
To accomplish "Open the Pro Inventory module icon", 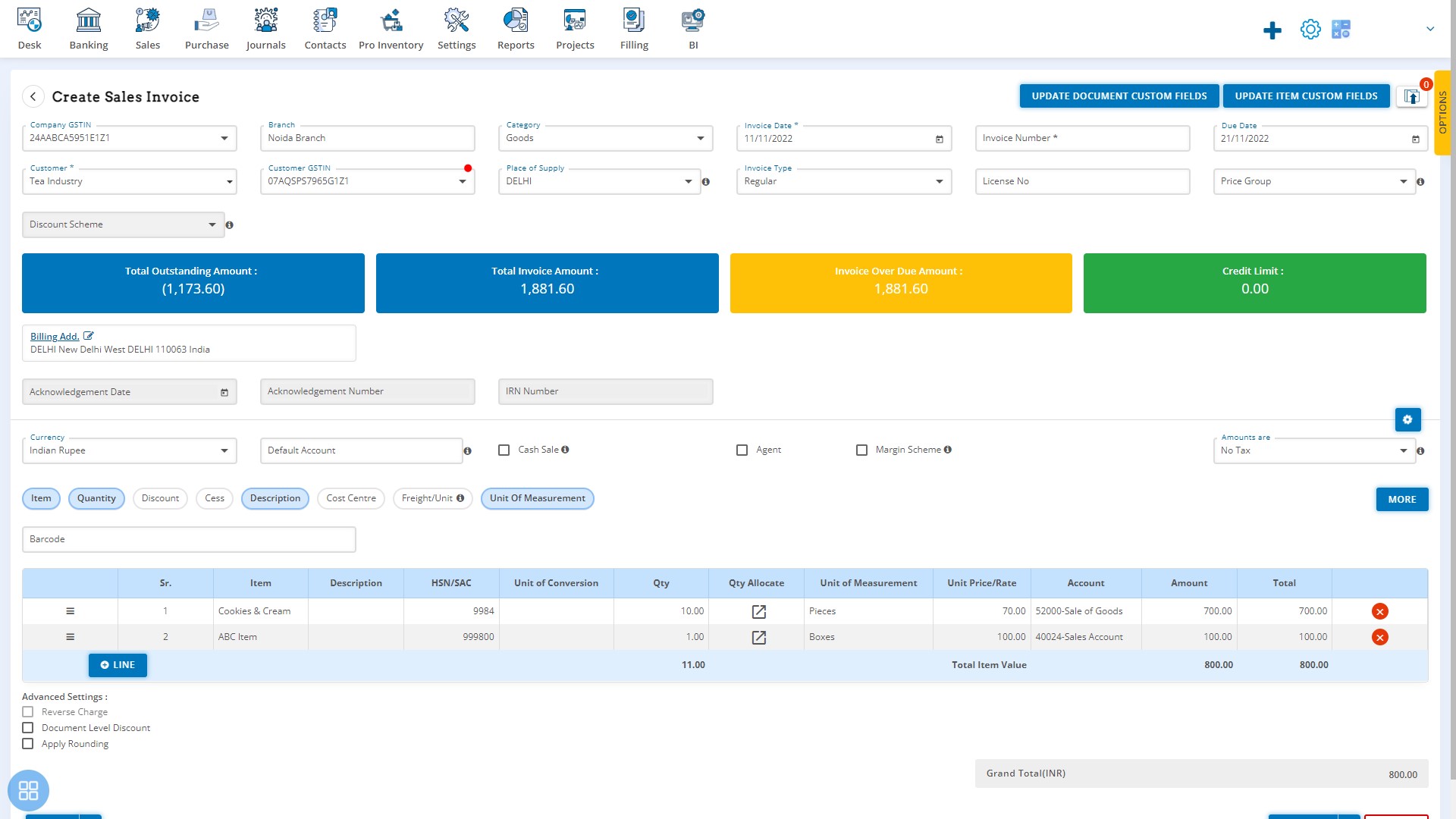I will pos(391,20).
